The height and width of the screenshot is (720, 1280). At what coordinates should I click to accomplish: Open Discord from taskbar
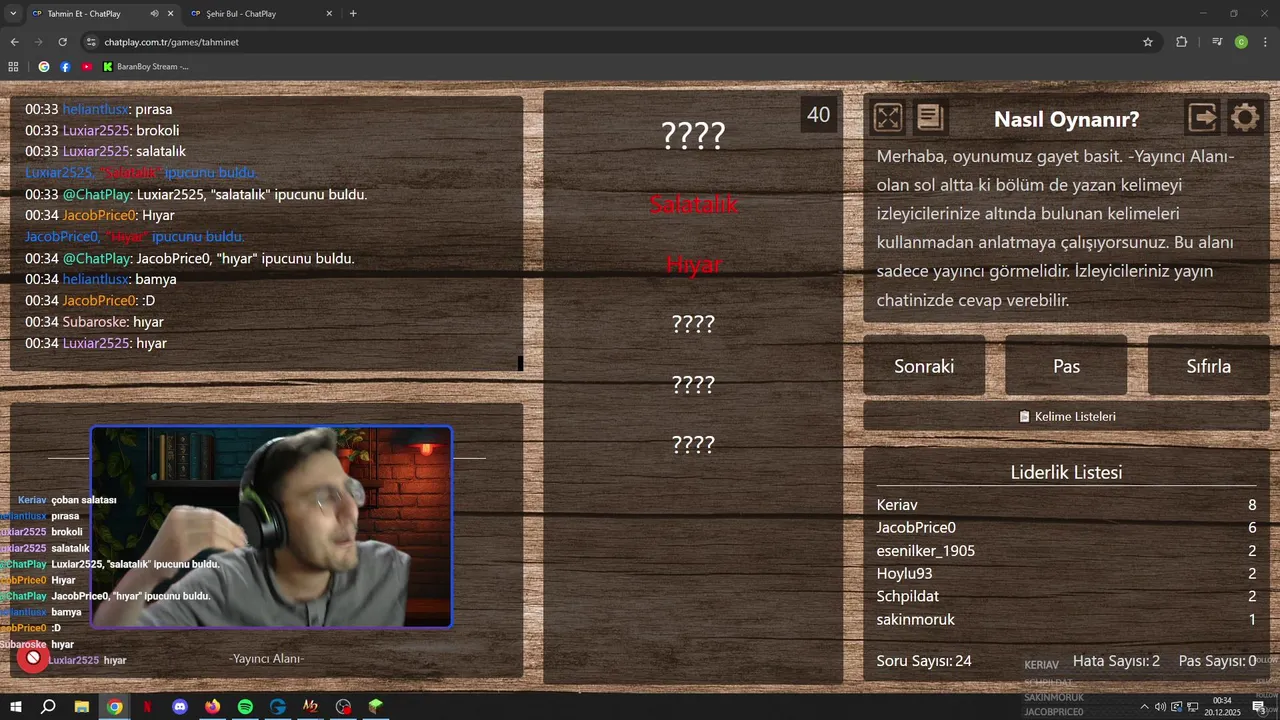click(180, 707)
